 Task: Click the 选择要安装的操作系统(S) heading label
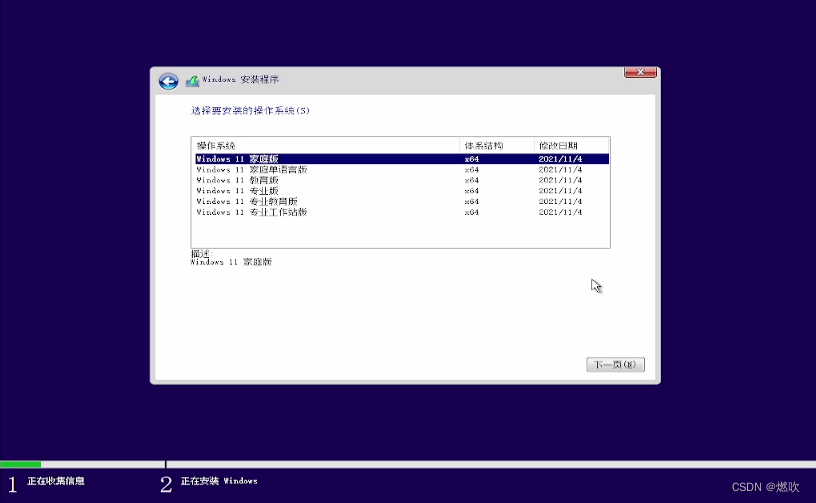coord(250,110)
